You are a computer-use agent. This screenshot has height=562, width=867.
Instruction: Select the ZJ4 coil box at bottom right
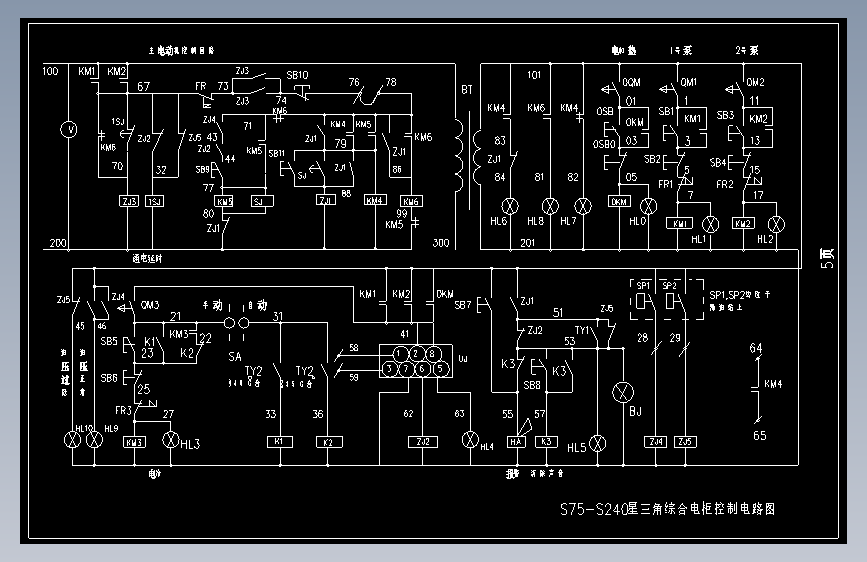coord(656,442)
